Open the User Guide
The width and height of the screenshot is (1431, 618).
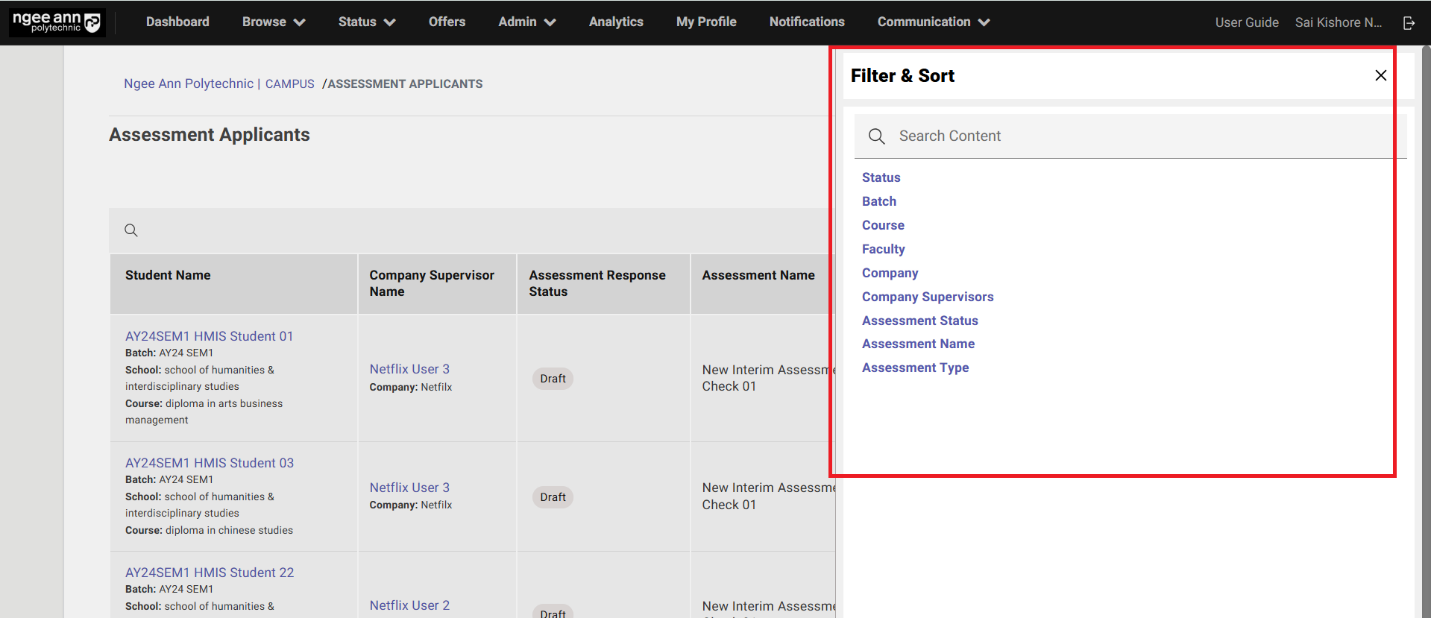tap(1247, 21)
